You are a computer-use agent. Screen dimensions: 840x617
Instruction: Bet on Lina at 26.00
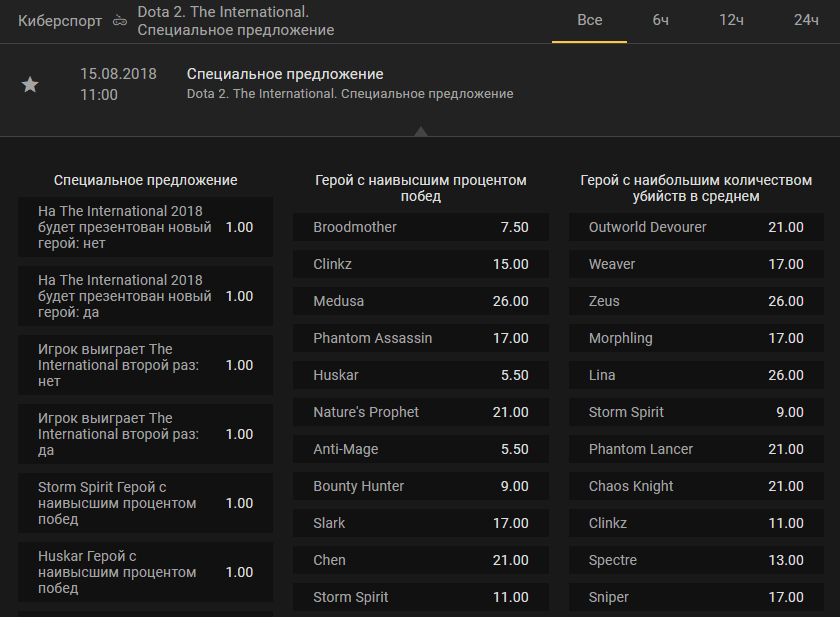pos(696,375)
